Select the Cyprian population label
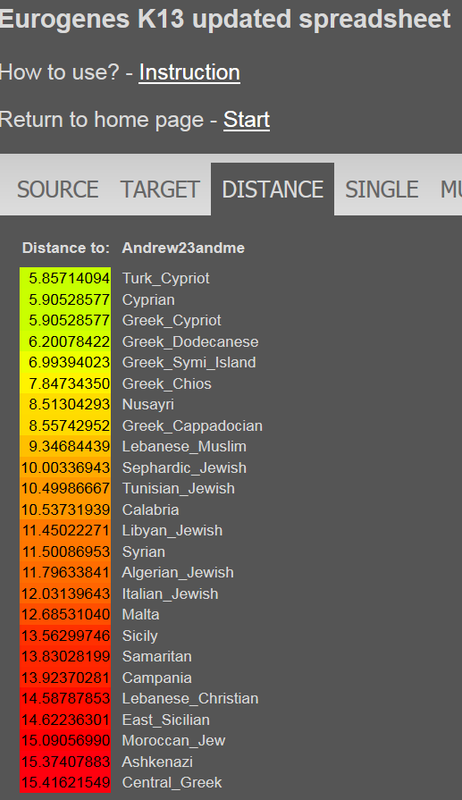The image size is (462, 800). (x=148, y=299)
